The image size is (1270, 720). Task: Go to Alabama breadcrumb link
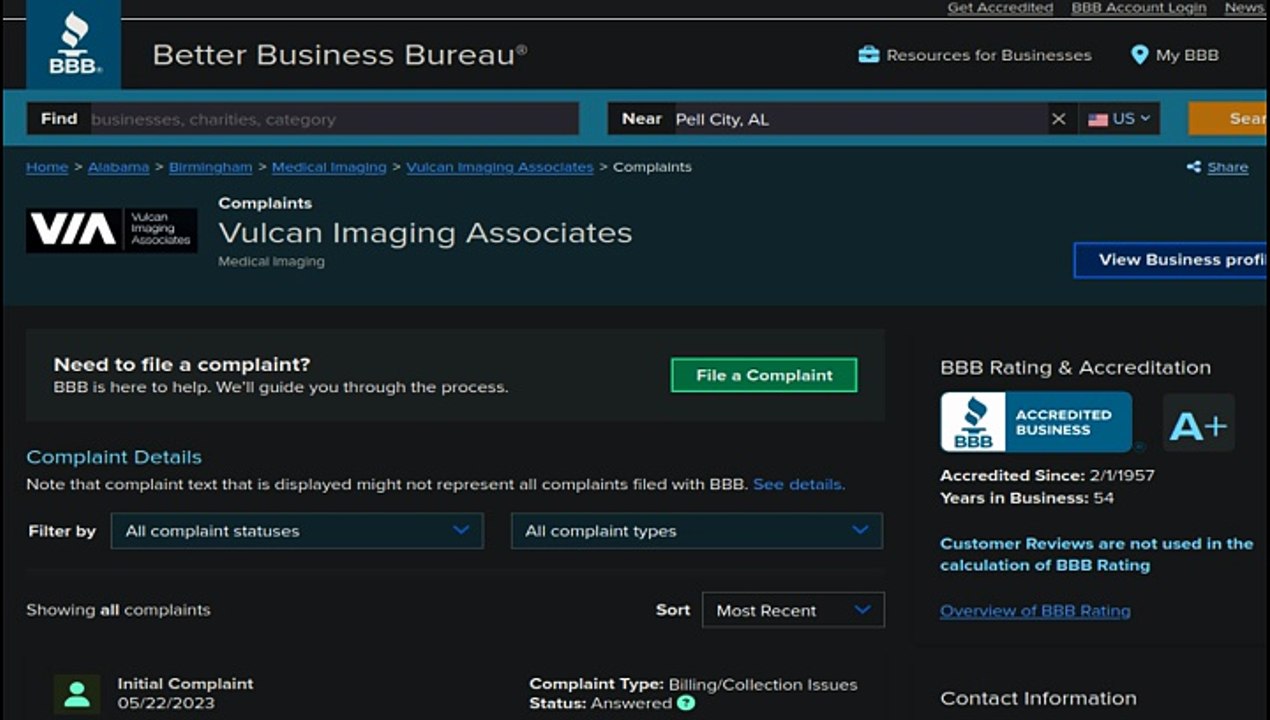coord(118,167)
